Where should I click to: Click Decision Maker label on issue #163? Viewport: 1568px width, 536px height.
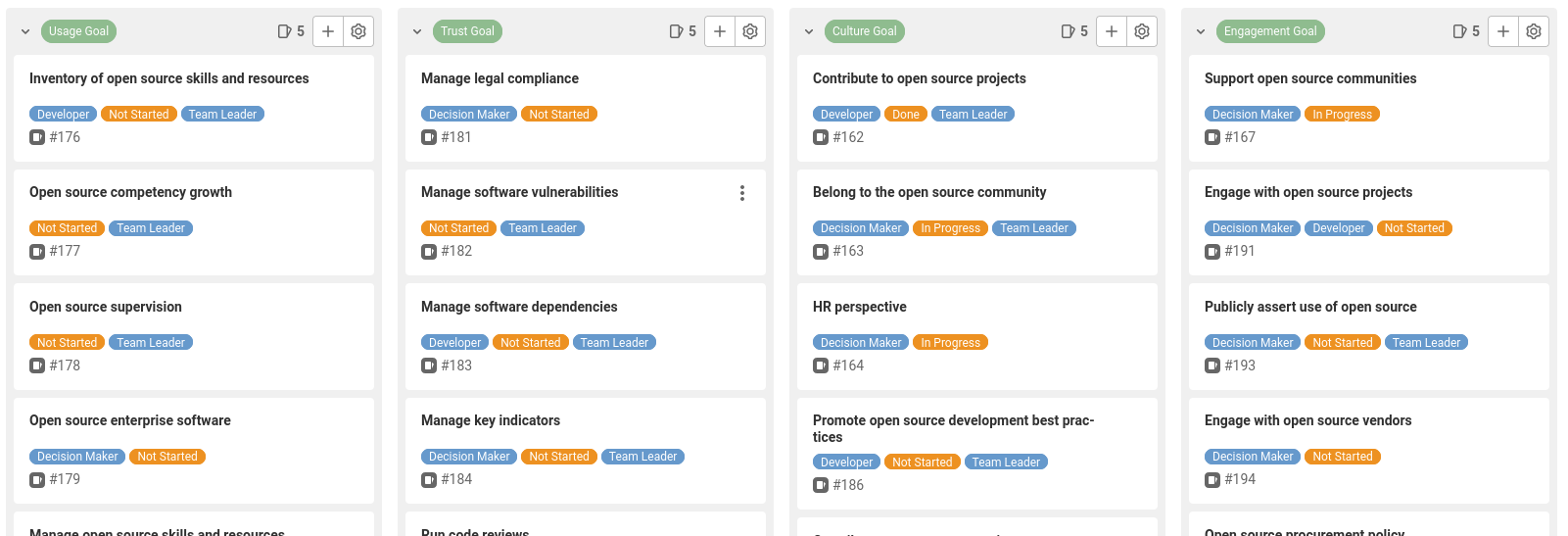pyautogui.click(x=861, y=228)
